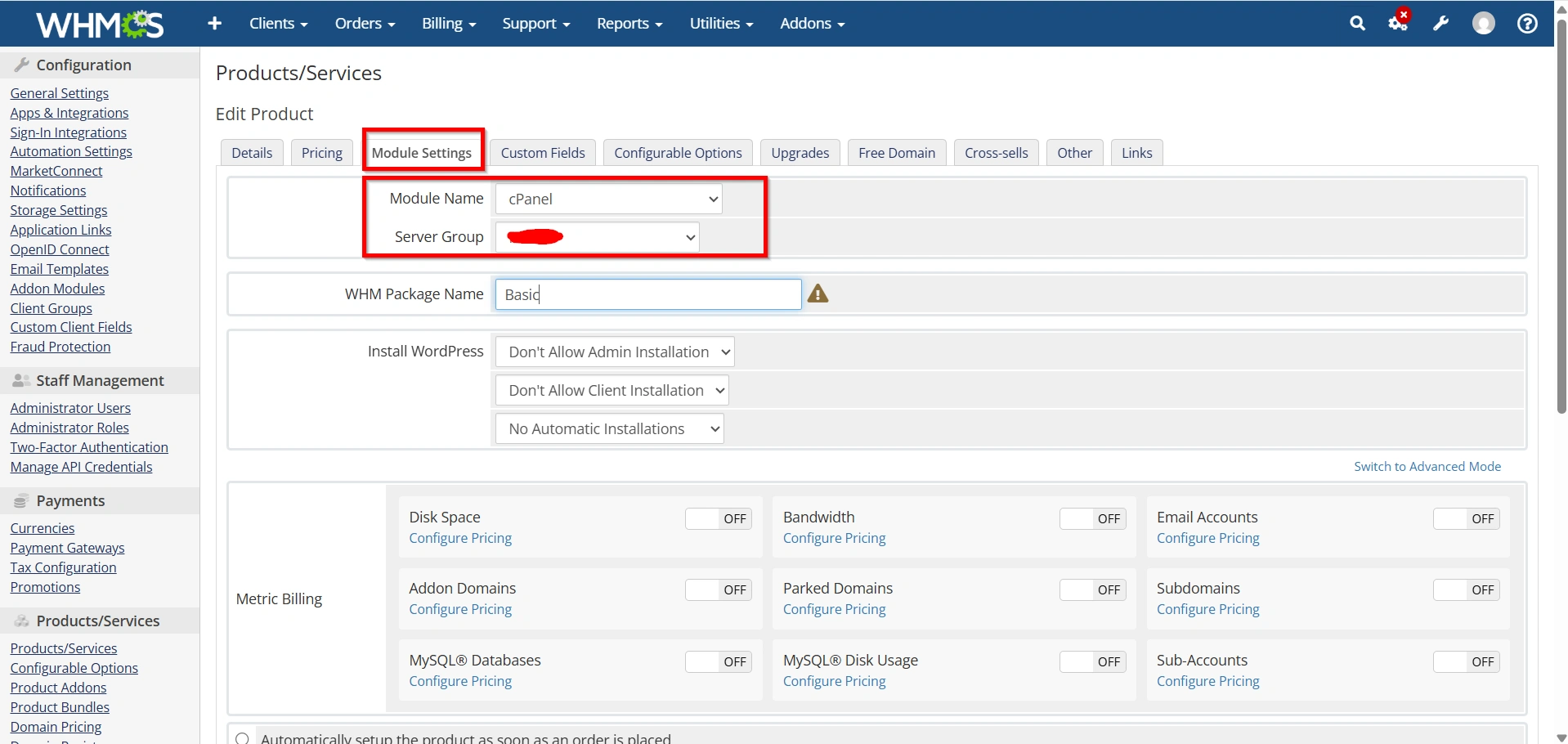Toggle Disk Space metric billing switch
Screen dimensions: 1568x744
pos(719,518)
